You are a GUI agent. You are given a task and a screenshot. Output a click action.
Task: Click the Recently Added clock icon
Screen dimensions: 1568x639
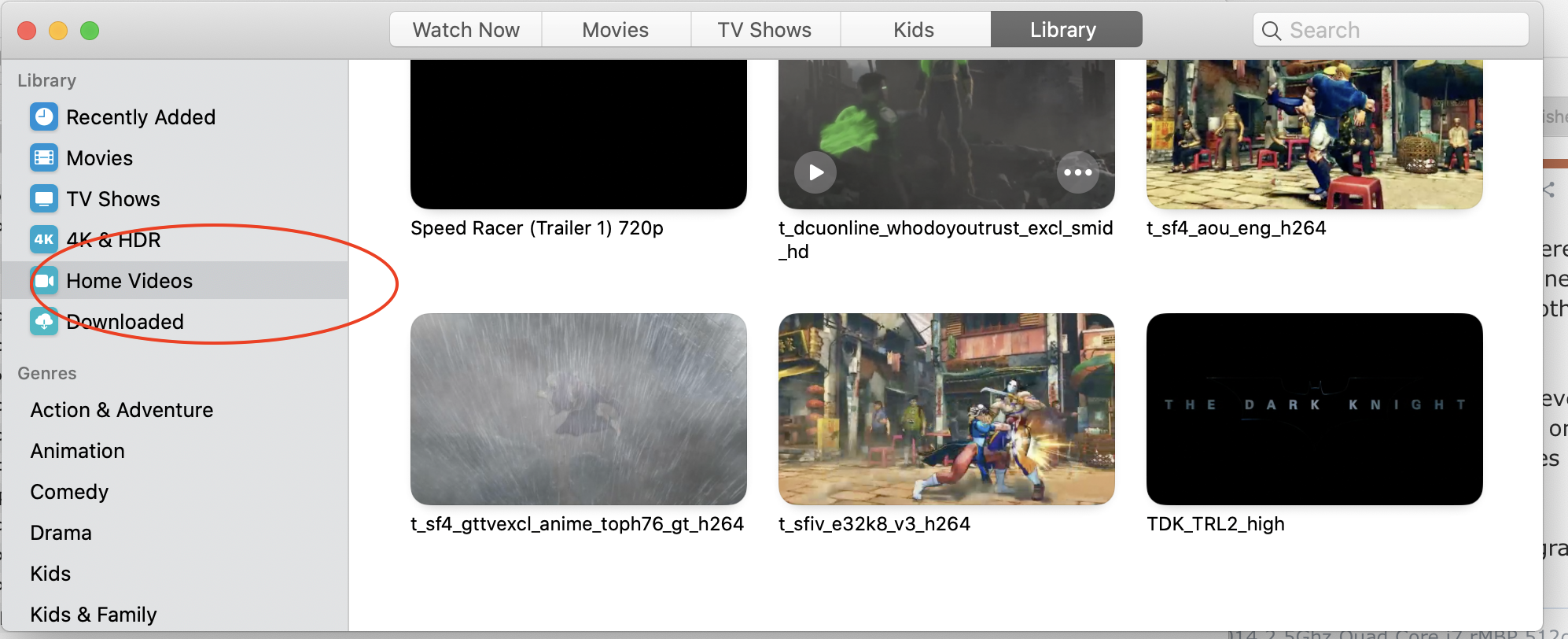[44, 117]
